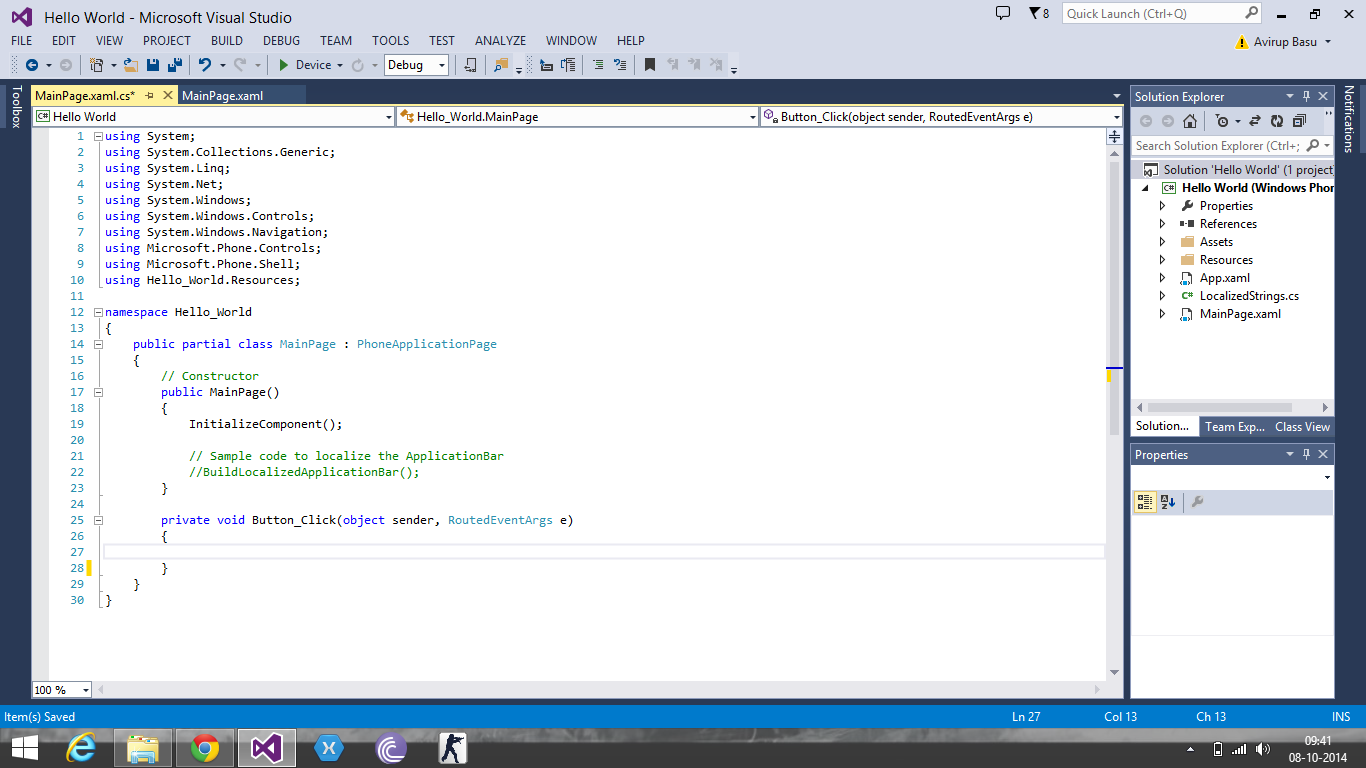This screenshot has width=1366, height=768.
Task: Click the Refresh icon in Solution Explorer
Action: 1277,121
